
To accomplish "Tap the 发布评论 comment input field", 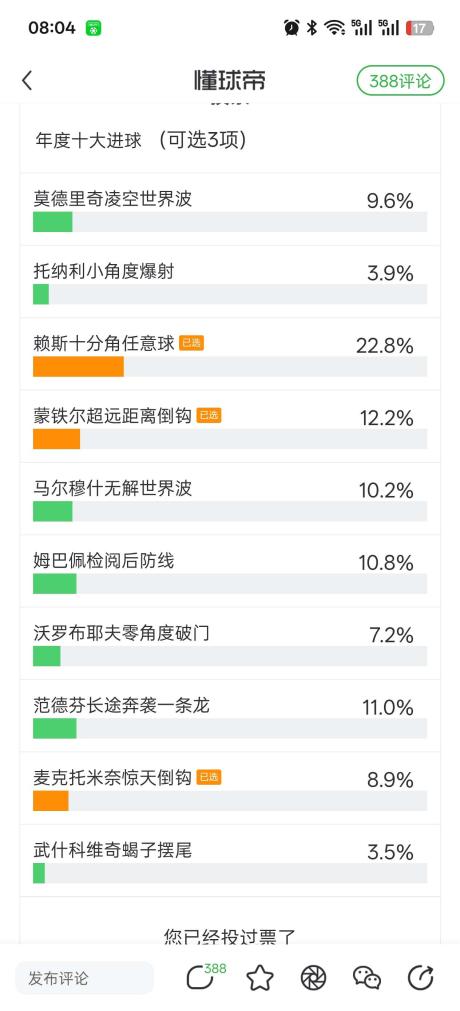I will point(85,978).
